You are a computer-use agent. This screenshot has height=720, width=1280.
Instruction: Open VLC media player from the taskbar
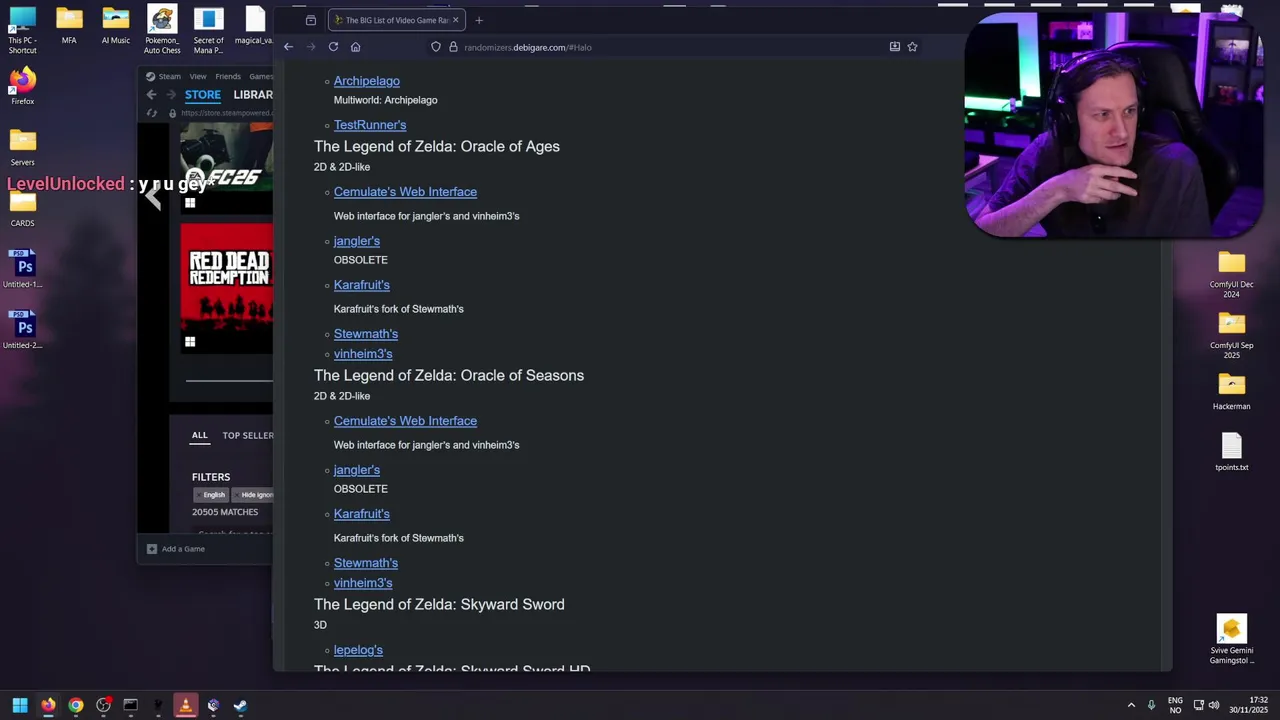[x=185, y=705]
